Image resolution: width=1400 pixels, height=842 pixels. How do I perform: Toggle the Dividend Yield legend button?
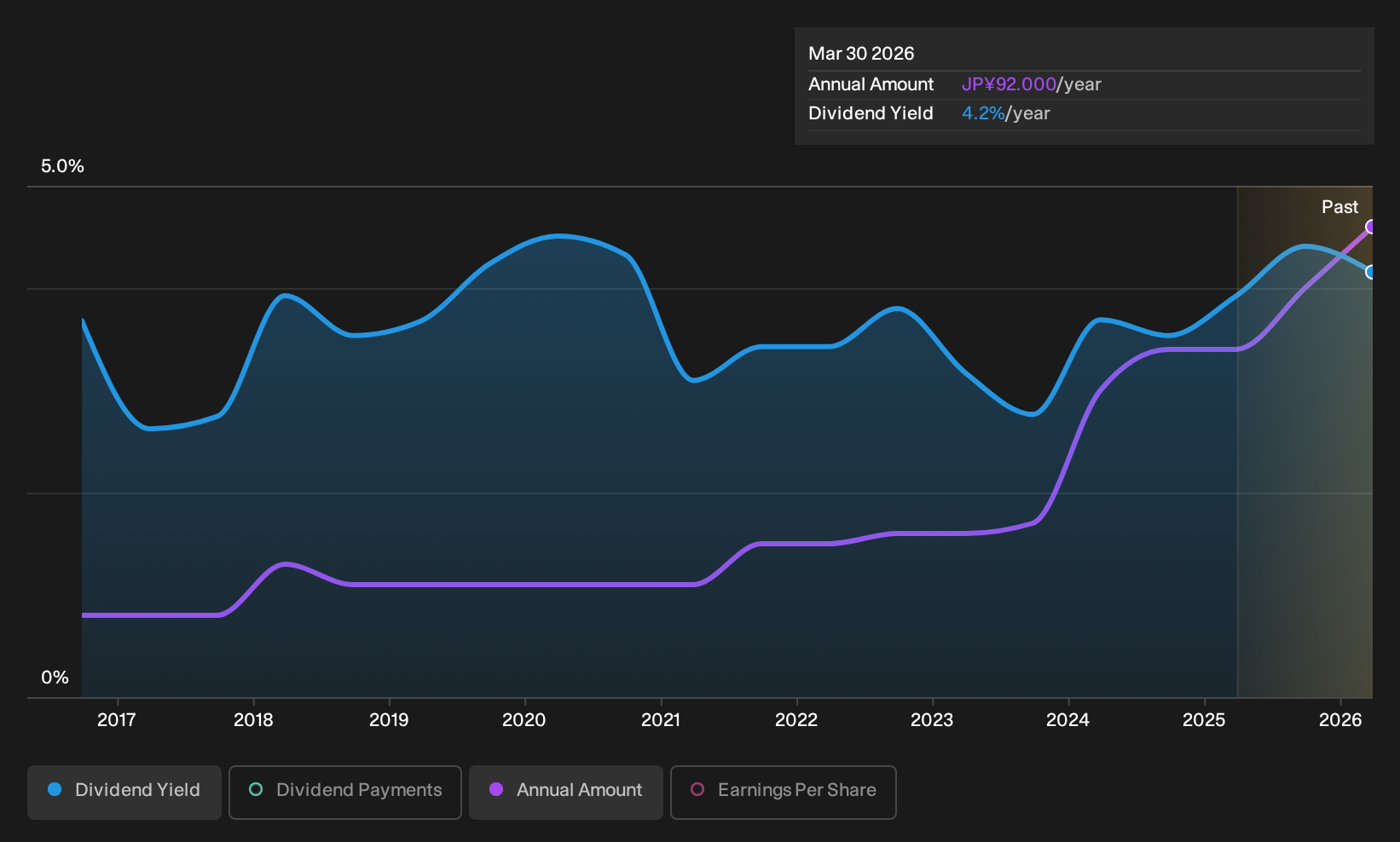(124, 792)
